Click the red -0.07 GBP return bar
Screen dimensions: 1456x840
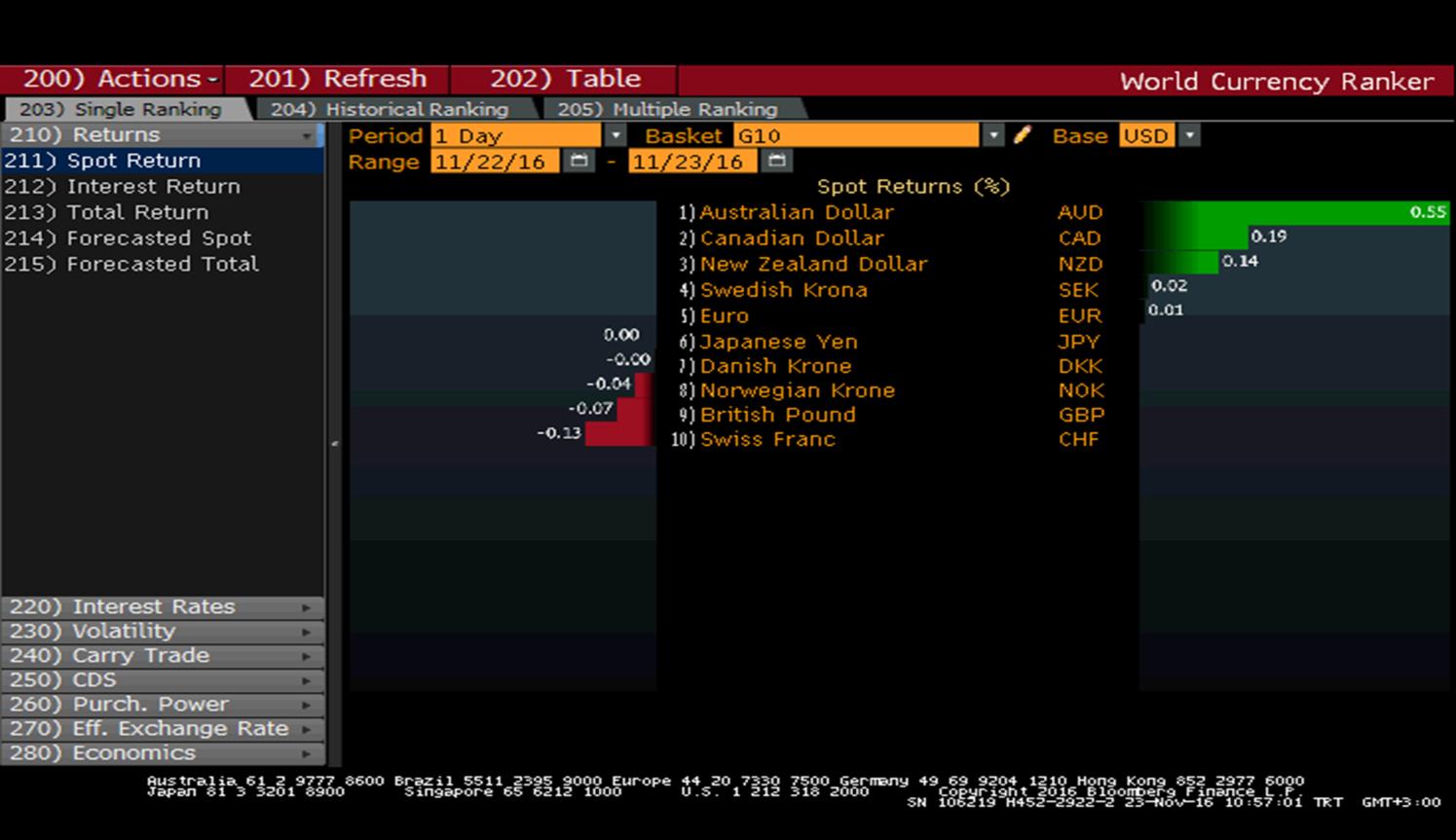coord(635,409)
